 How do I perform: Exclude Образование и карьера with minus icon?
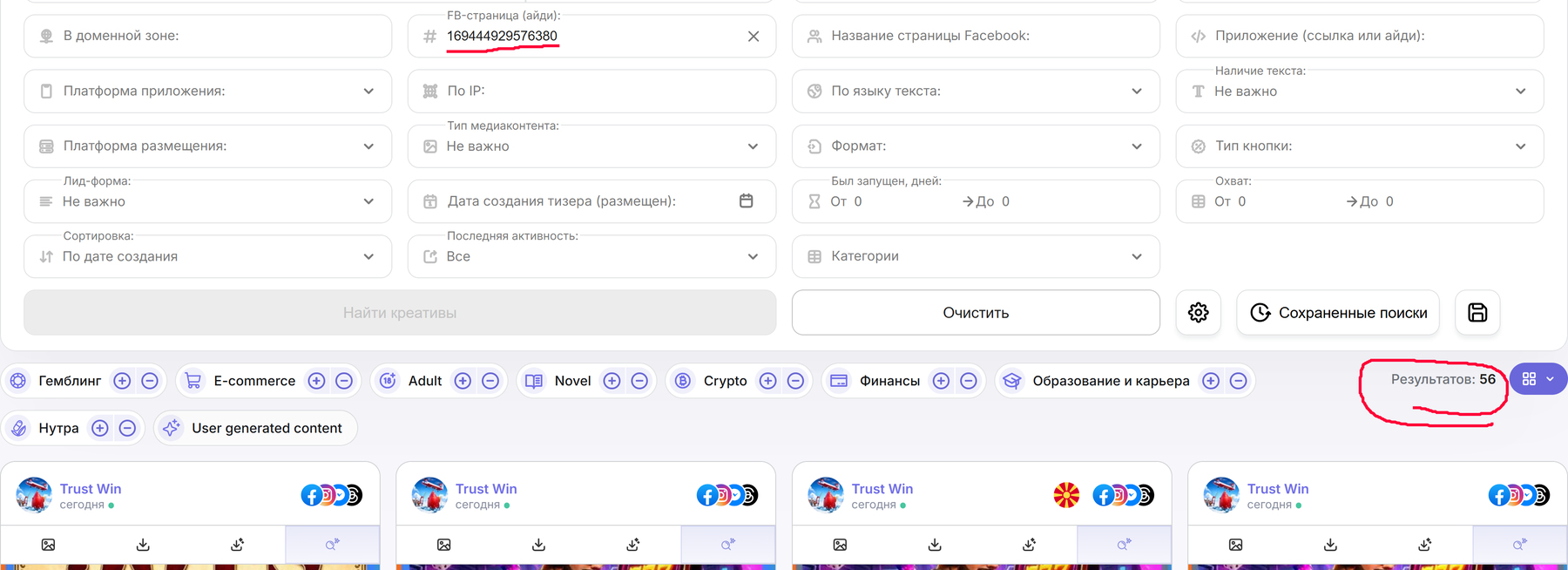[x=1238, y=381]
